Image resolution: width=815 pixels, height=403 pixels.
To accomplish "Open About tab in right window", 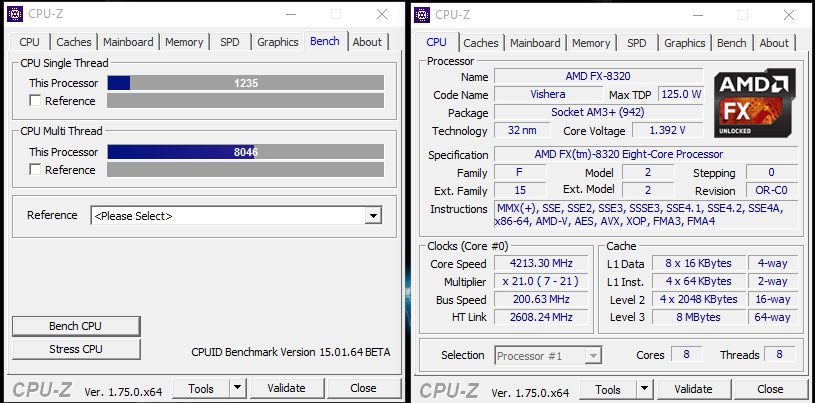I will [x=774, y=43].
